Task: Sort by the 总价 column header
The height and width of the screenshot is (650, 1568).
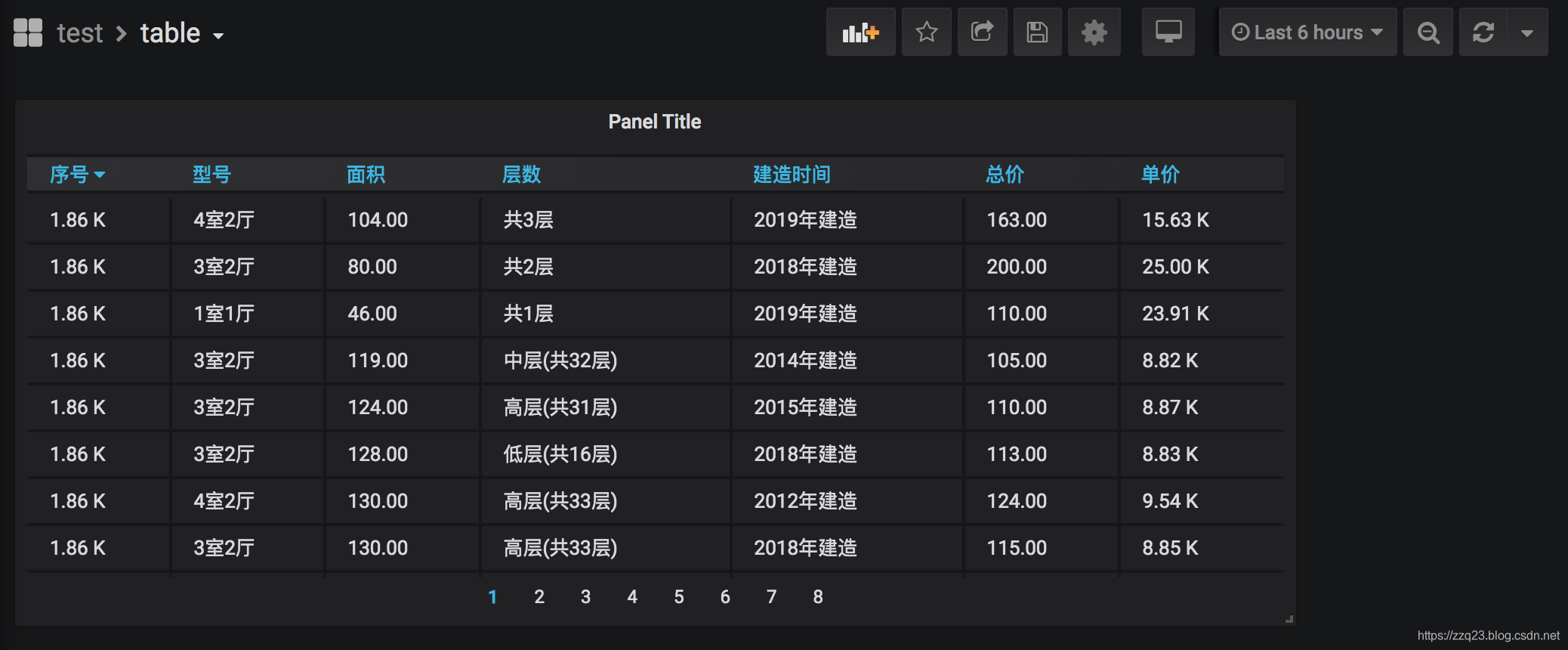Action: pos(1005,175)
